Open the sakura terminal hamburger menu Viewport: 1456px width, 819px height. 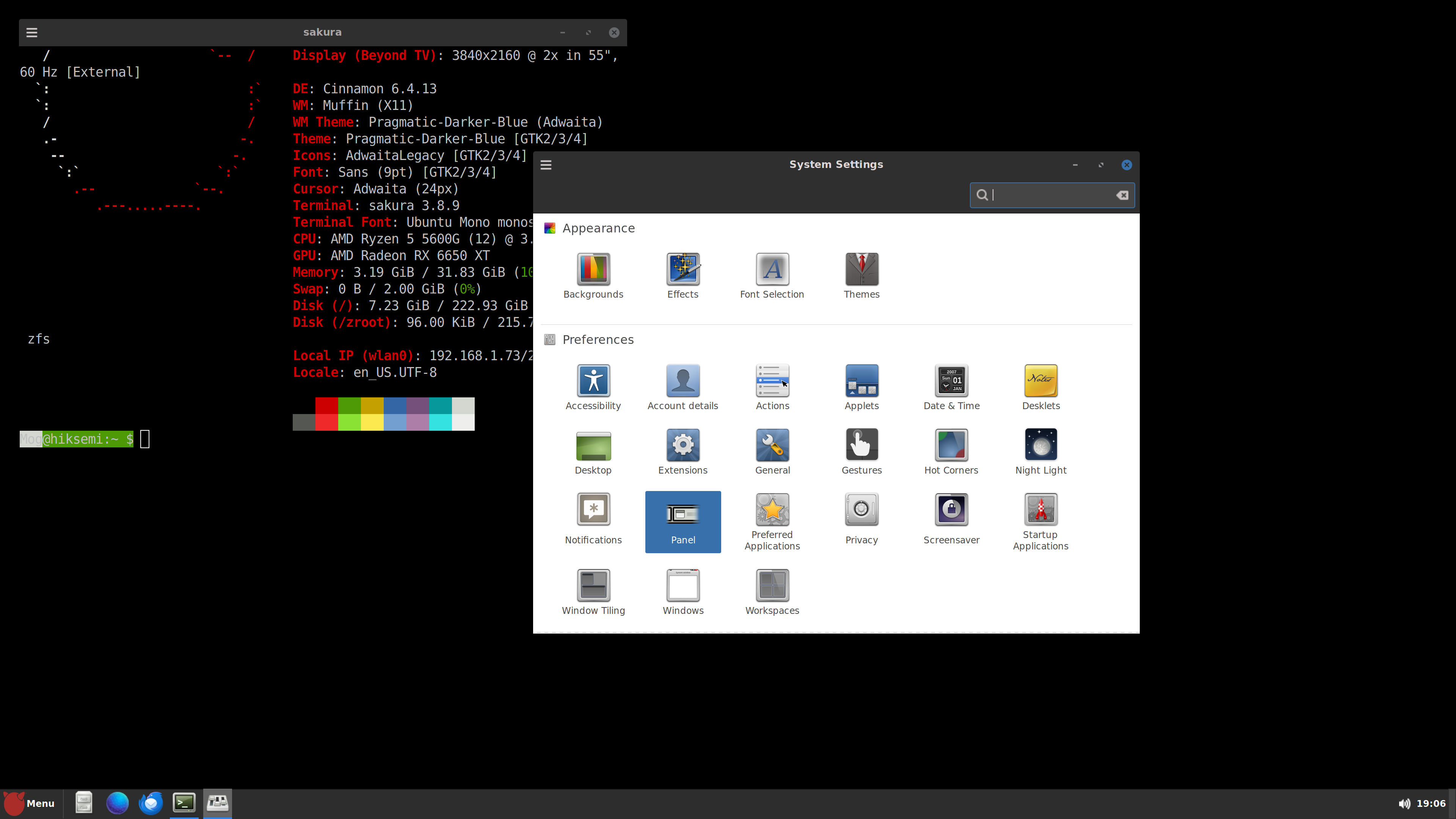click(31, 32)
